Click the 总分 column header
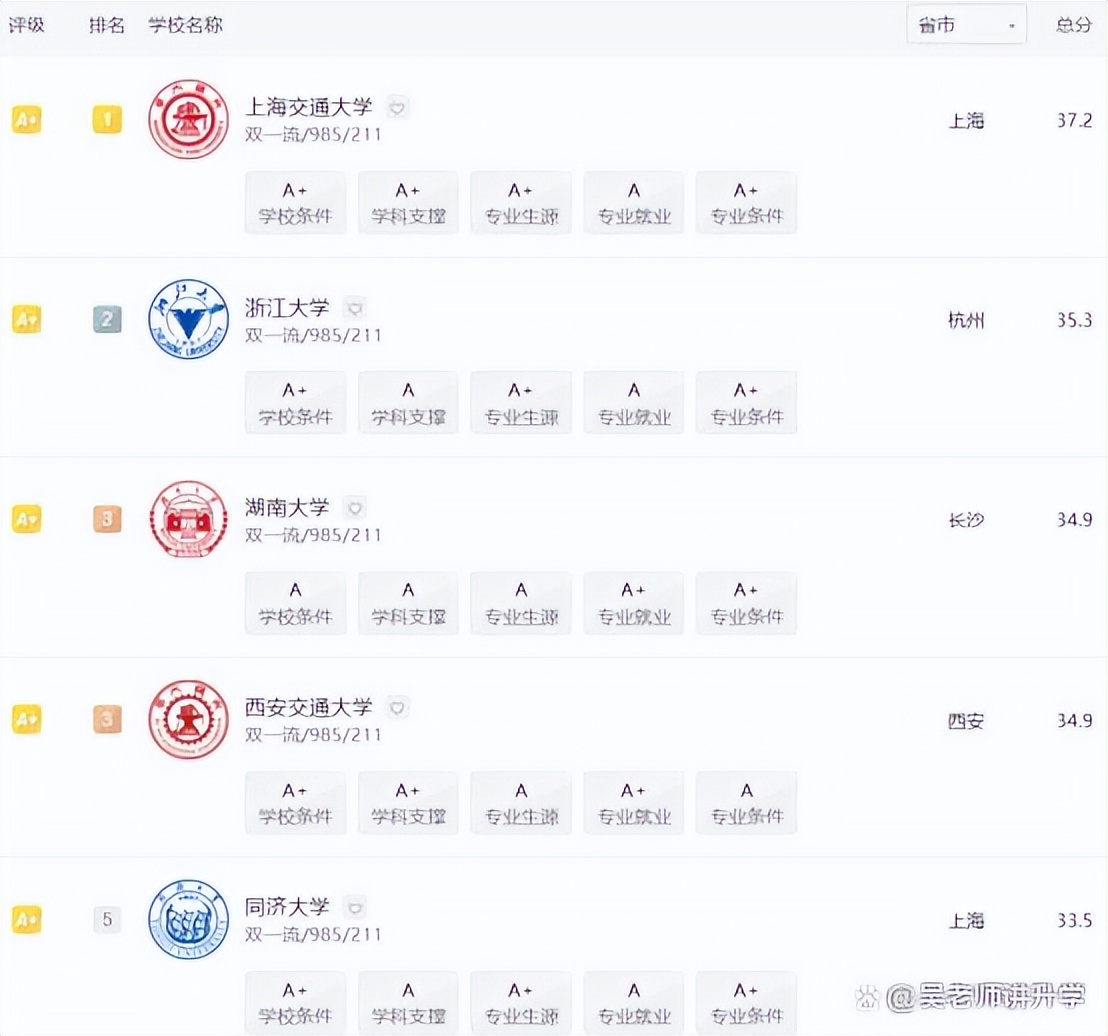 (x=1072, y=24)
